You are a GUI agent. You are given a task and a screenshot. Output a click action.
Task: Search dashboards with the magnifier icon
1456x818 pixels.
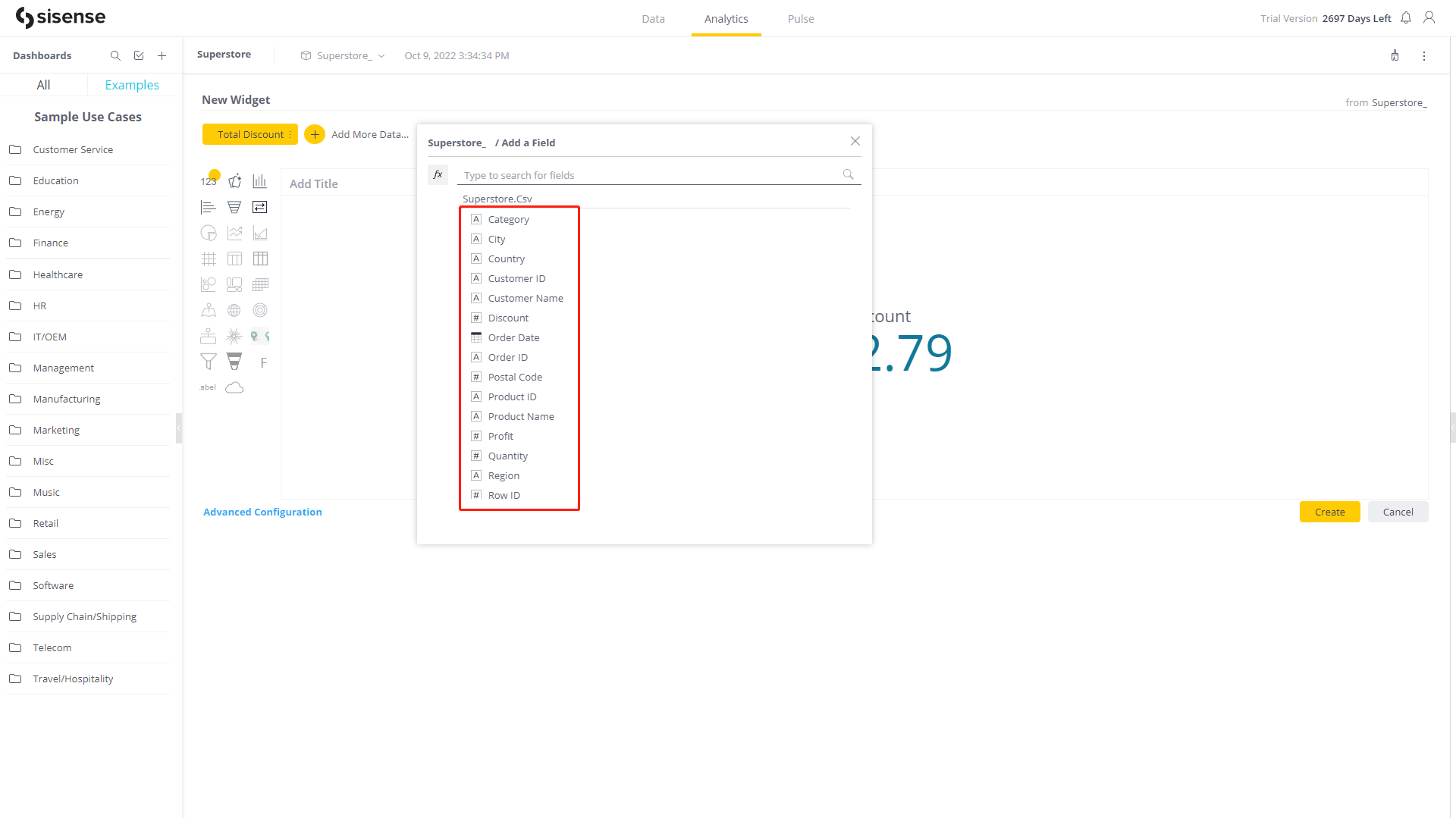[115, 55]
